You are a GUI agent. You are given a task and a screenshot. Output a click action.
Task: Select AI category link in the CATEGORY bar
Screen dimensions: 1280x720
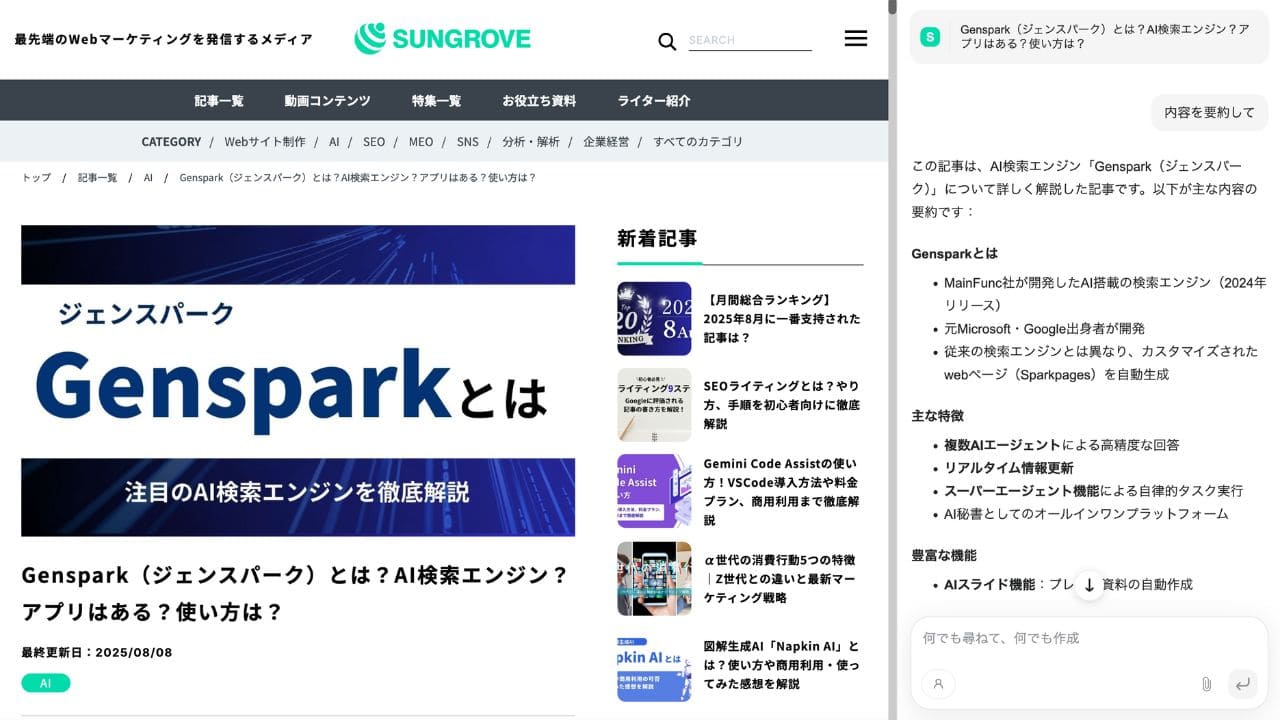point(334,142)
